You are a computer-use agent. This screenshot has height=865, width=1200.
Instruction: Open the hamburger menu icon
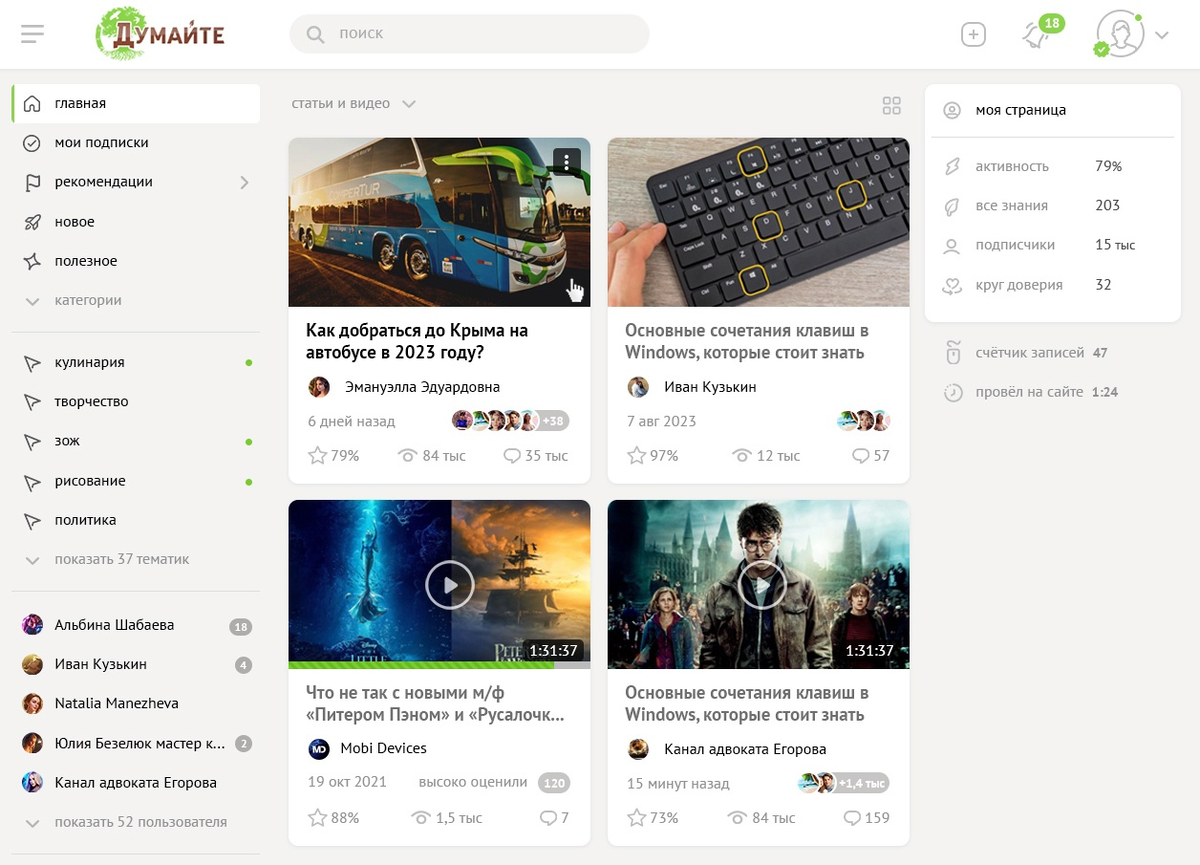tap(33, 34)
